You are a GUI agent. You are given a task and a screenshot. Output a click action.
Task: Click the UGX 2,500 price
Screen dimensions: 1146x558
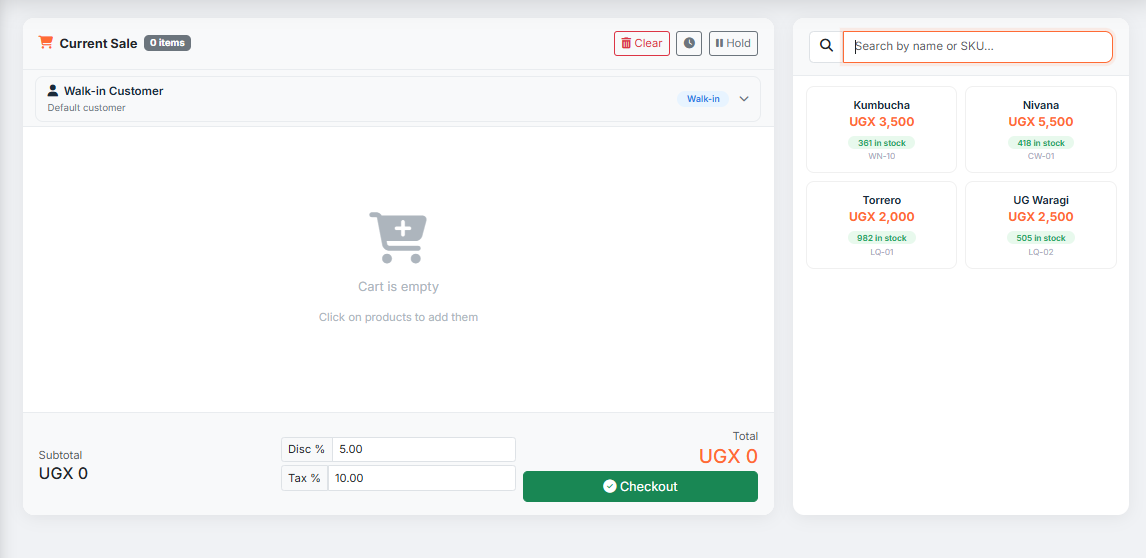click(x=1041, y=217)
